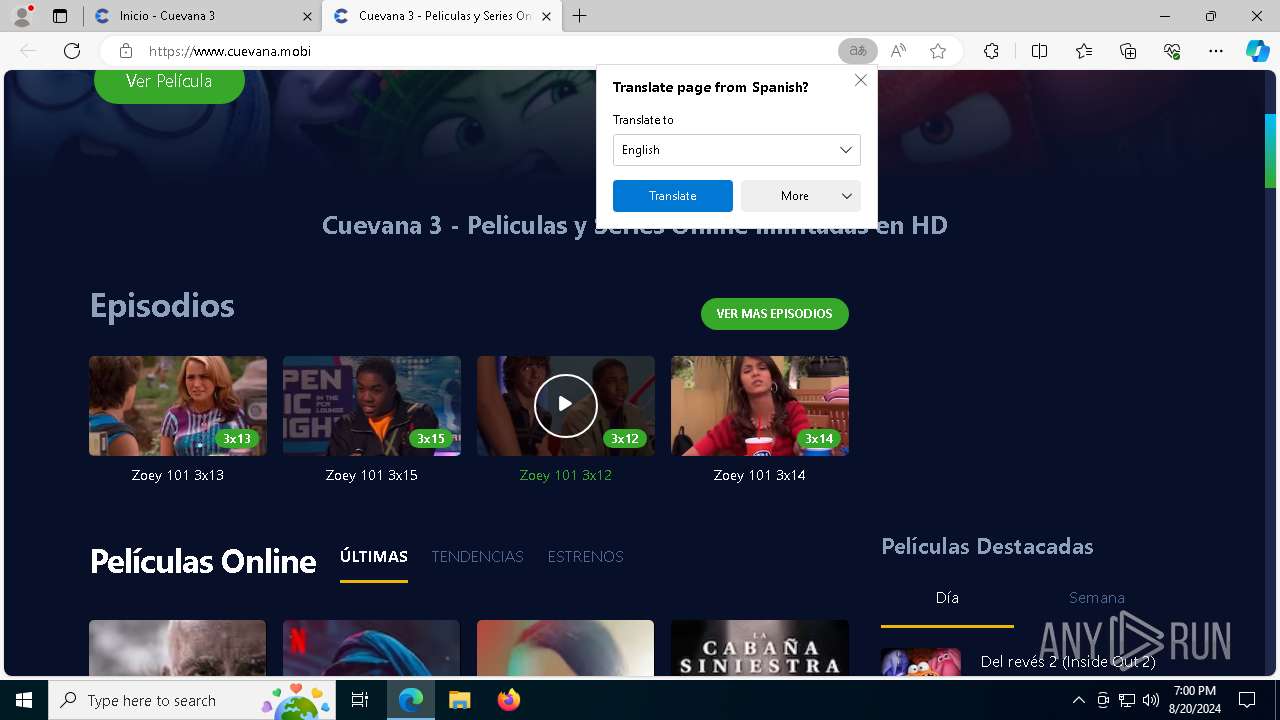Screen dimensions: 1280x720
Task: Show hidden system tray icons
Action: 1078,700
